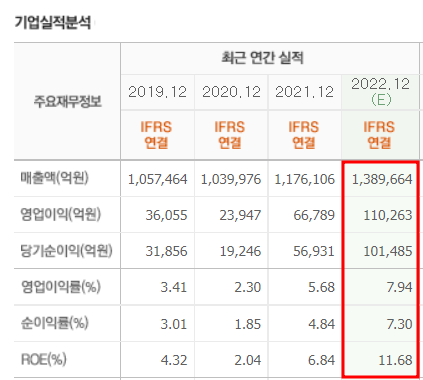The width and height of the screenshot is (423, 380).
Task: Click operating profit 36,055
Action: 166,216
